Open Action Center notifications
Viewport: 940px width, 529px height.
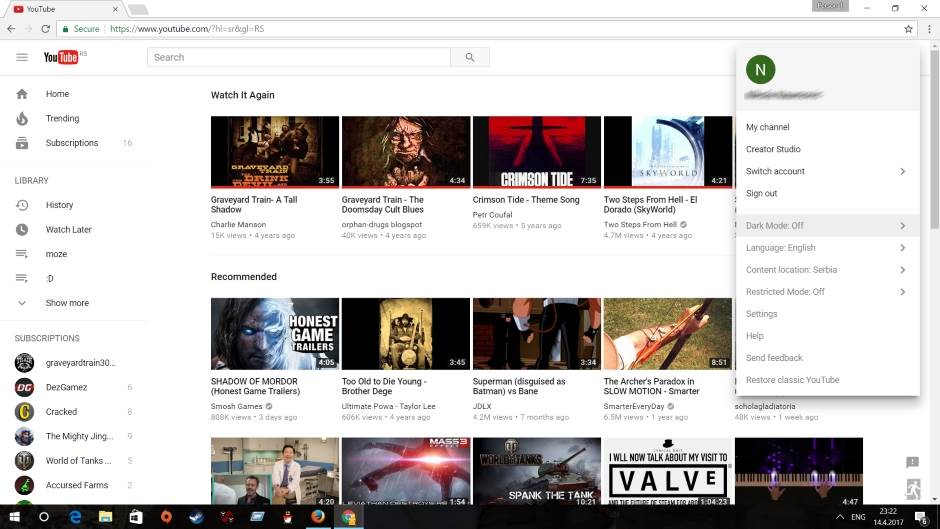[x=921, y=516]
